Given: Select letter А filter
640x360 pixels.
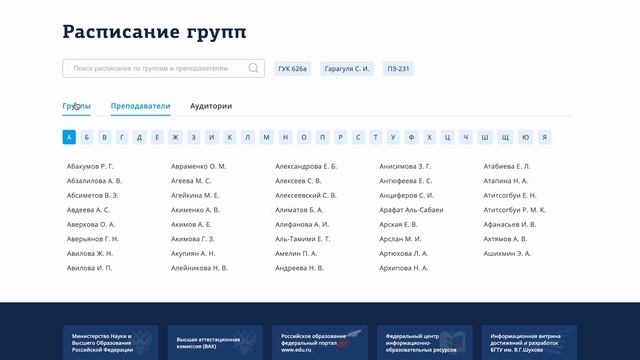Looking at the screenshot, I should coord(69,137).
